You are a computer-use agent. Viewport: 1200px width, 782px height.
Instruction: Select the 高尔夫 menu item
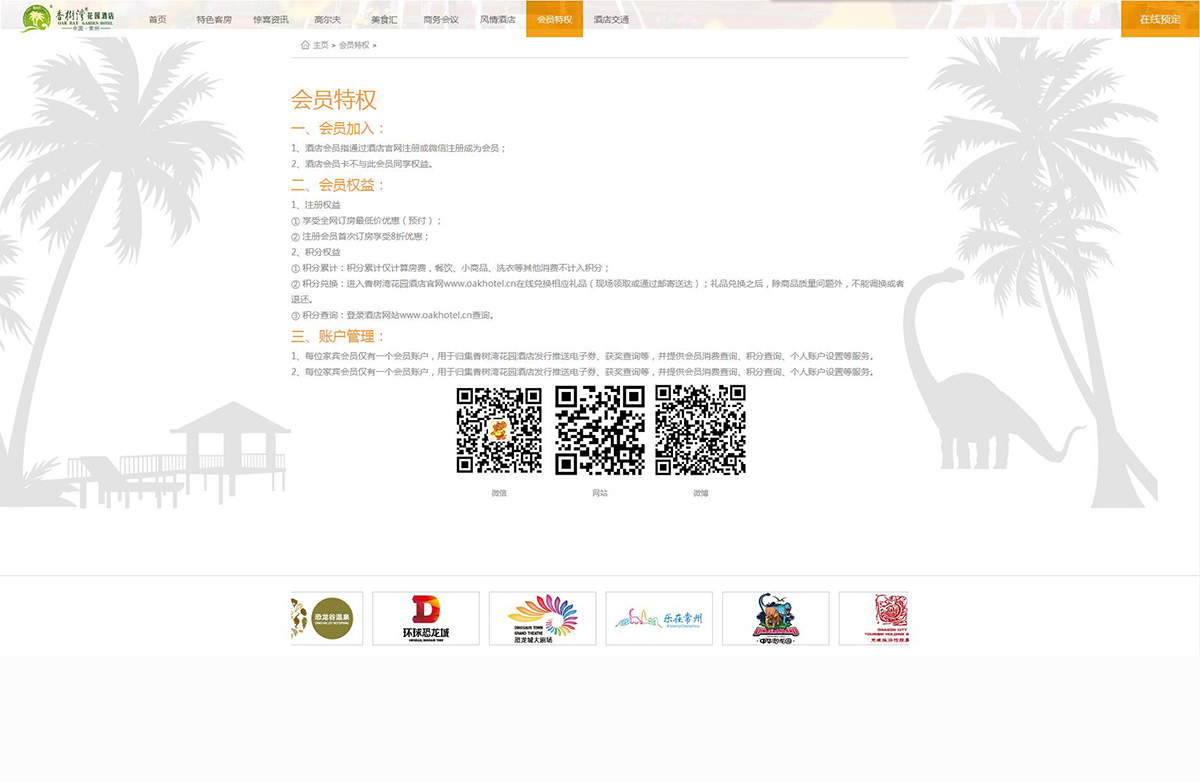click(328, 19)
